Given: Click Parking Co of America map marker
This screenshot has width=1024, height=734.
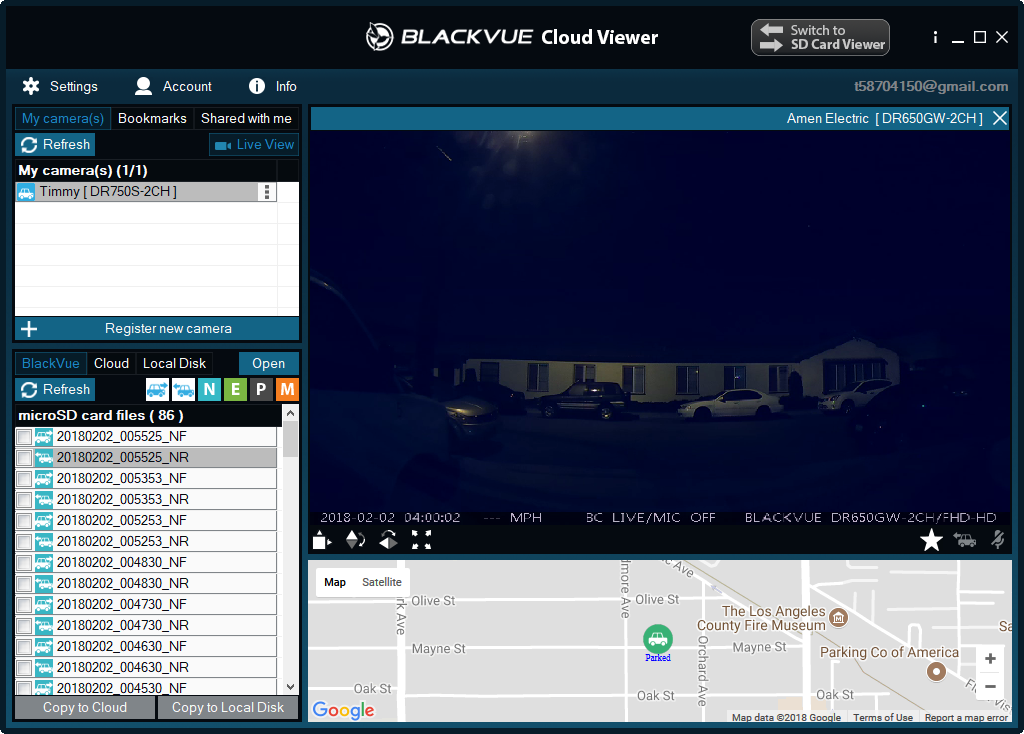Looking at the screenshot, I should point(936,671).
